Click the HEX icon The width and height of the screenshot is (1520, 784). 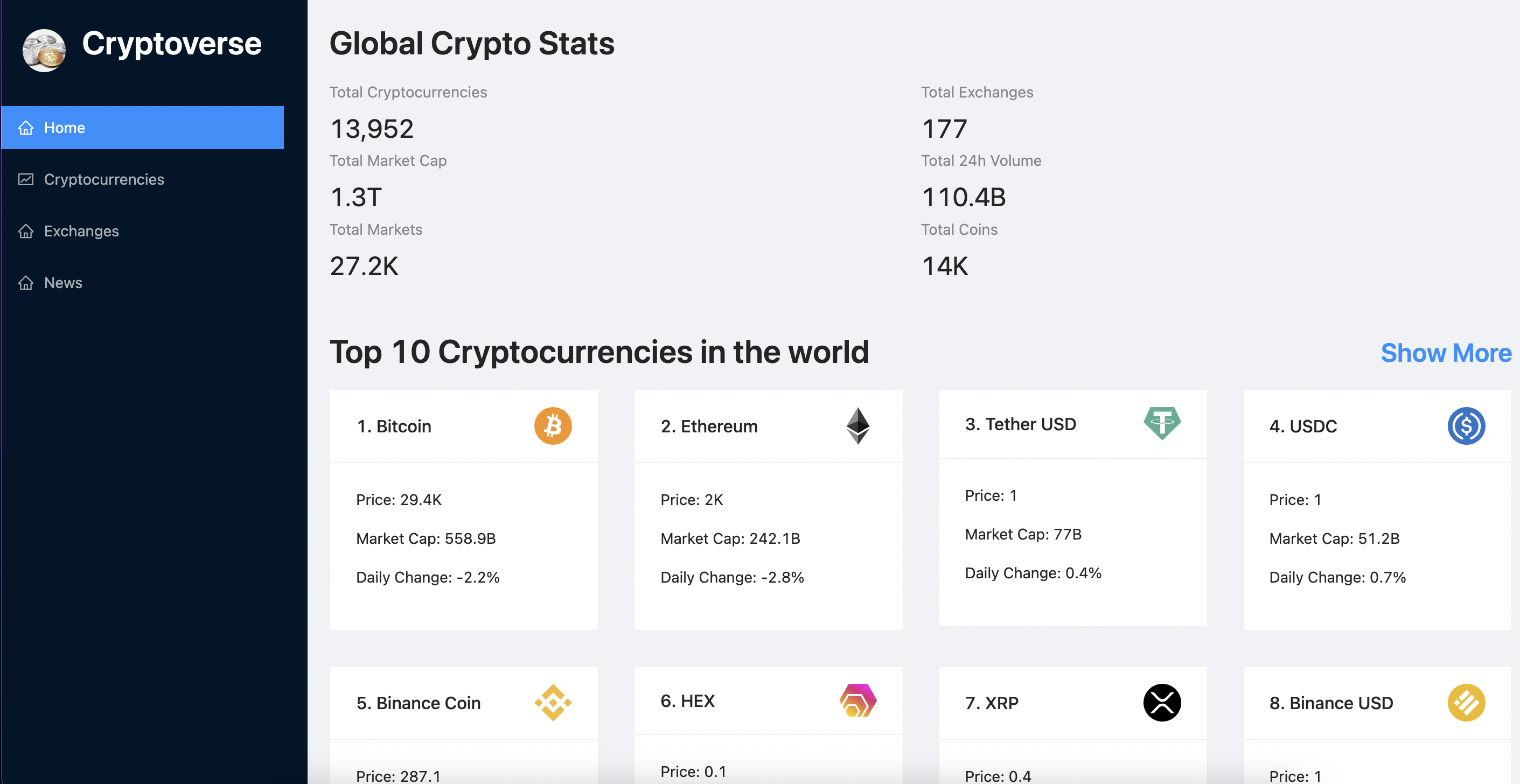pos(857,702)
